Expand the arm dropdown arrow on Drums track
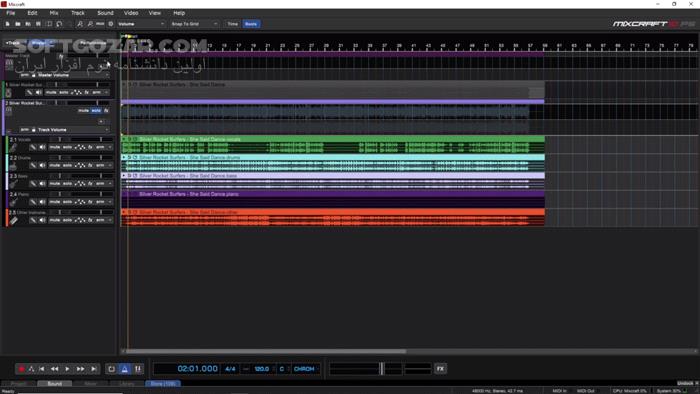 pyautogui.click(x=110, y=166)
